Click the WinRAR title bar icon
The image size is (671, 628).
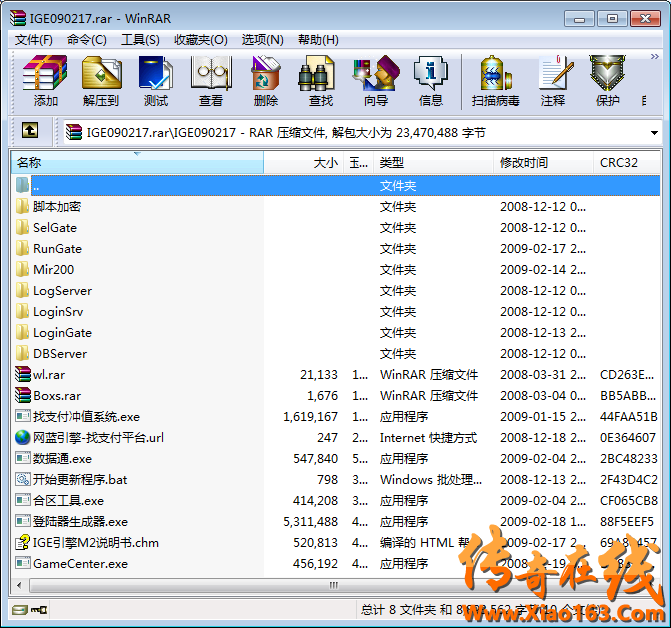(x=18, y=18)
